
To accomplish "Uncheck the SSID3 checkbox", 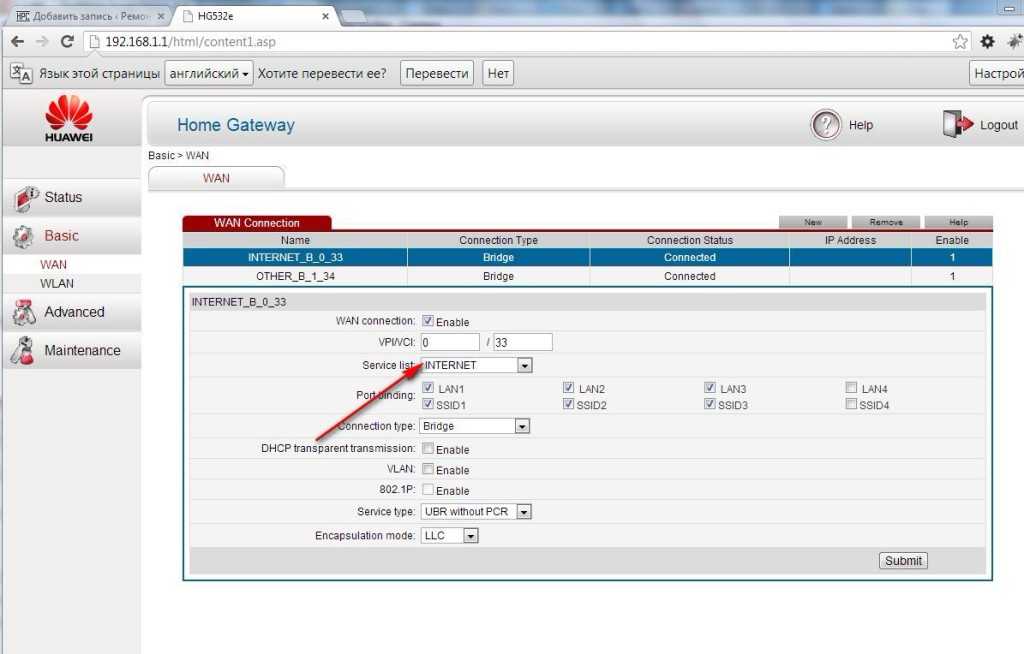I will 709,404.
